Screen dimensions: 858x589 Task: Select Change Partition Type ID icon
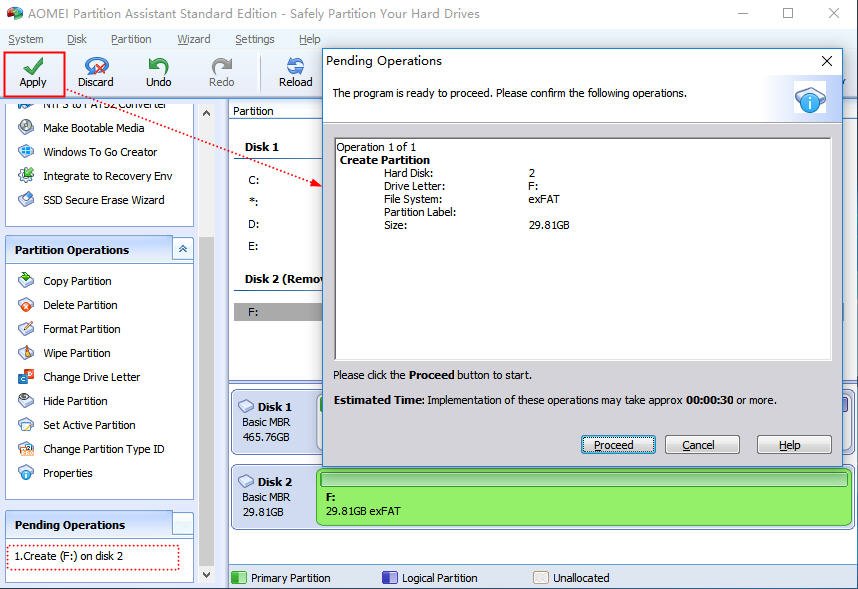26,449
